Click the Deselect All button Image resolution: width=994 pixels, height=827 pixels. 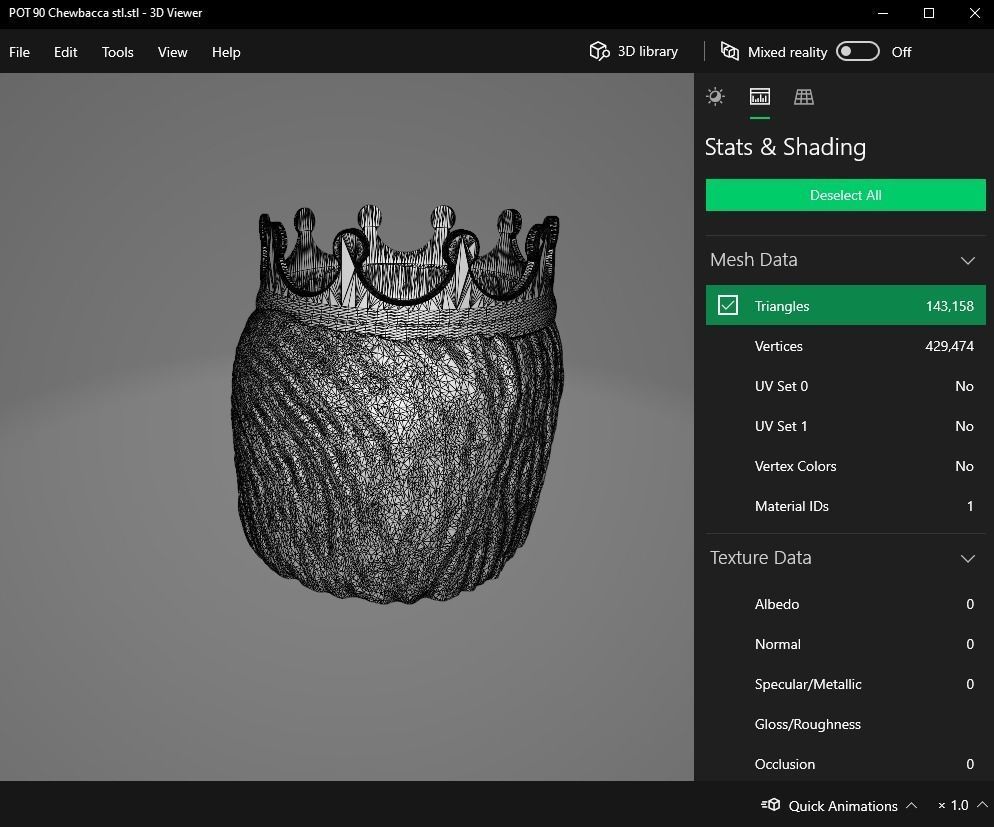[x=846, y=195]
